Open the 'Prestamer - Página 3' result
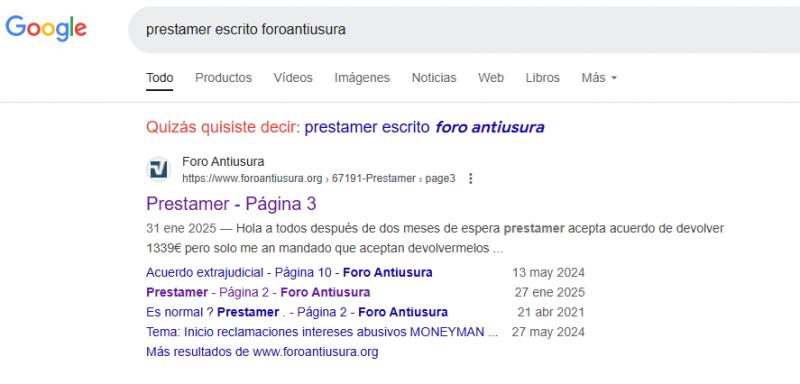This screenshot has width=800, height=384. (231, 204)
